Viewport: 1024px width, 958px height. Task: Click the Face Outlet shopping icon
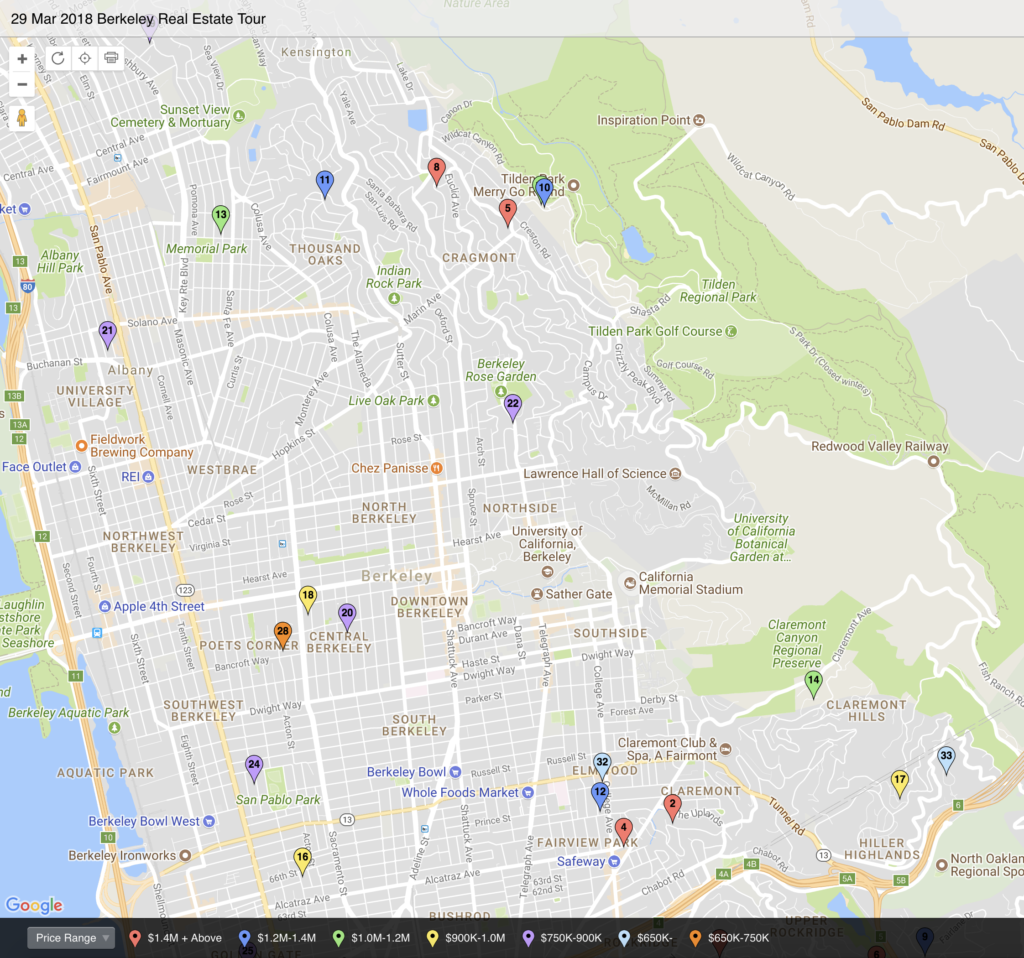coord(75,467)
